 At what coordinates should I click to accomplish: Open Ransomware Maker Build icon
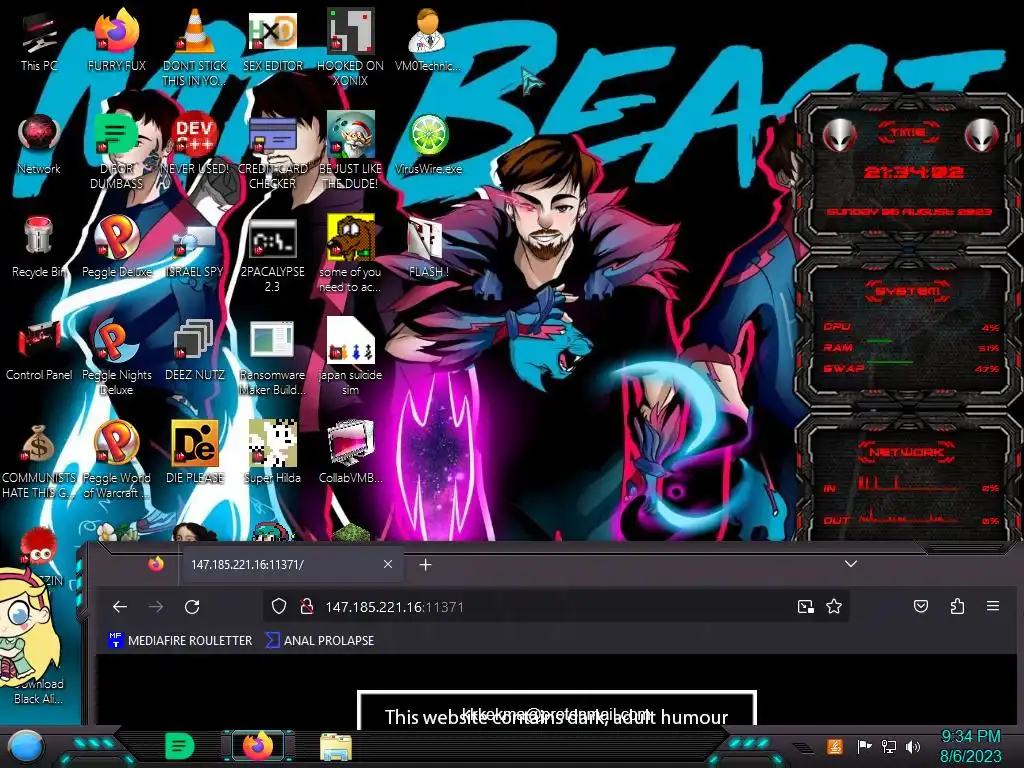tap(273, 357)
